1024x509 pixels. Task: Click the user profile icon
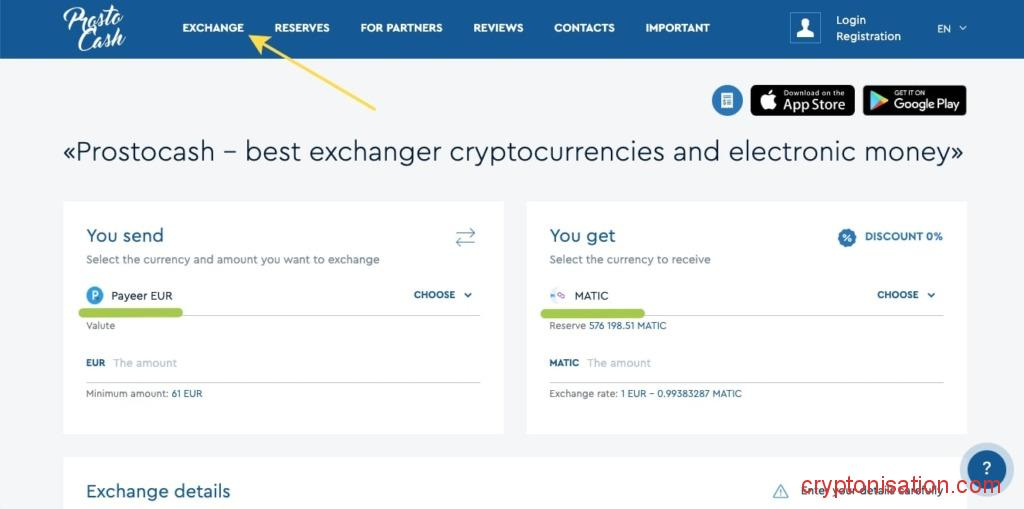805,28
